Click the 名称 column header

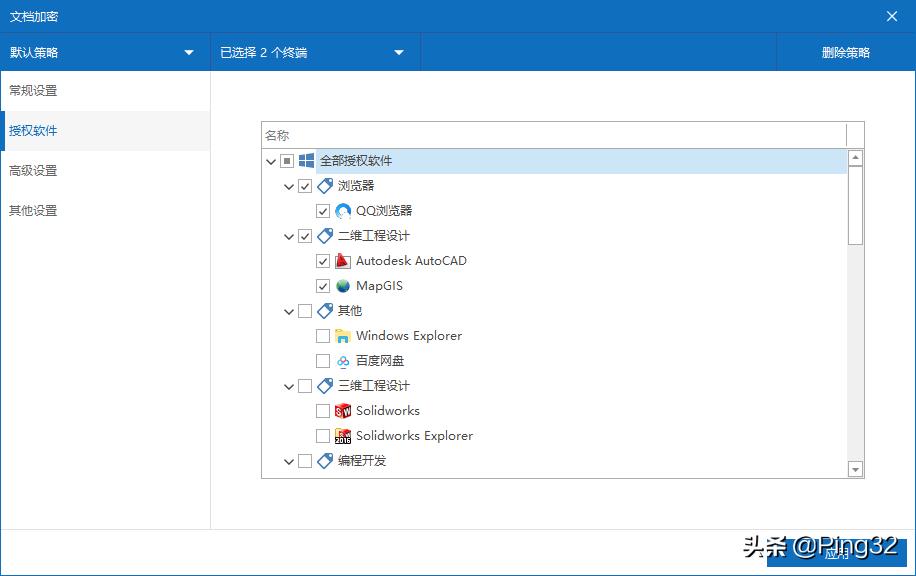(278, 135)
